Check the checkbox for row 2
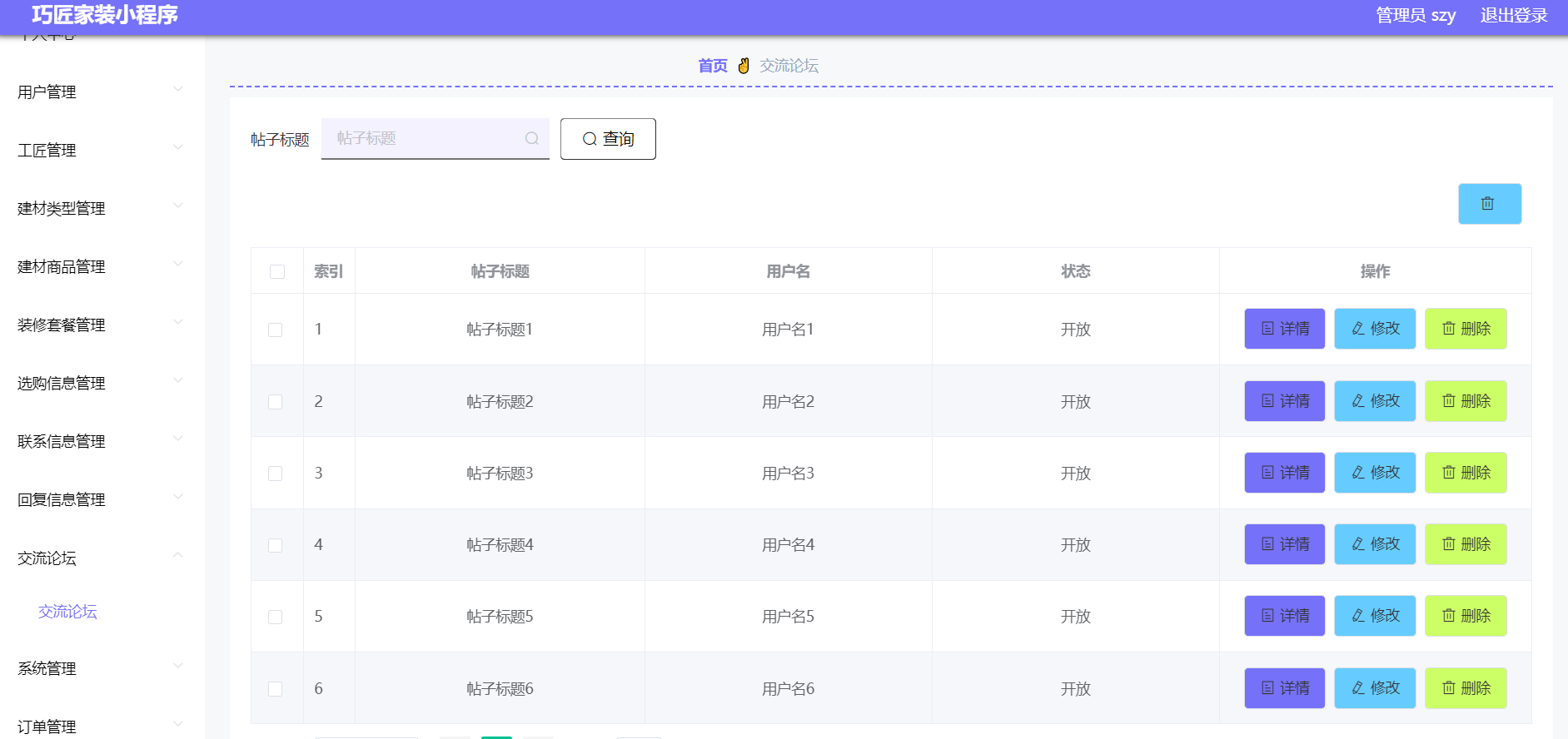This screenshot has height=739, width=1568. coord(275,402)
